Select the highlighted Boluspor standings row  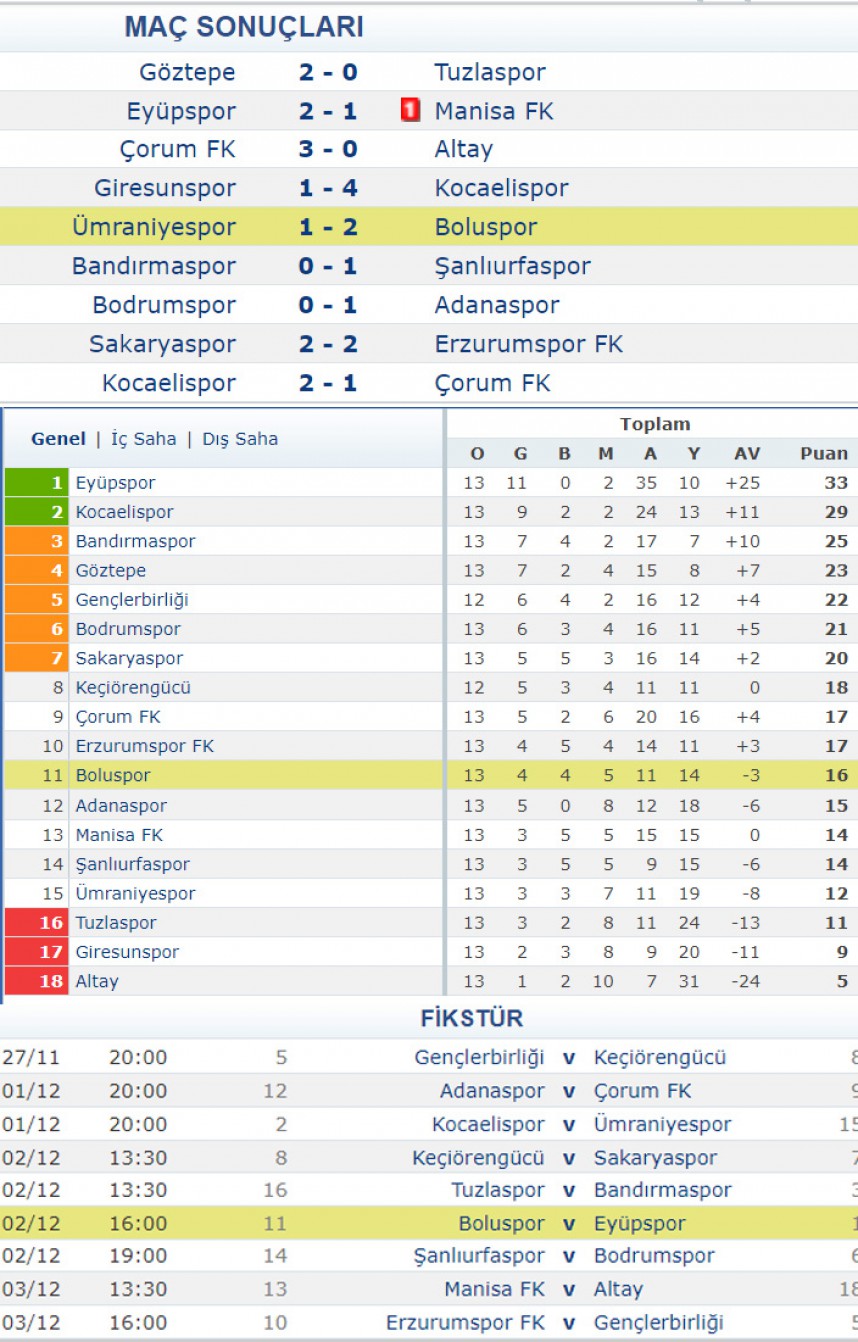point(429,775)
